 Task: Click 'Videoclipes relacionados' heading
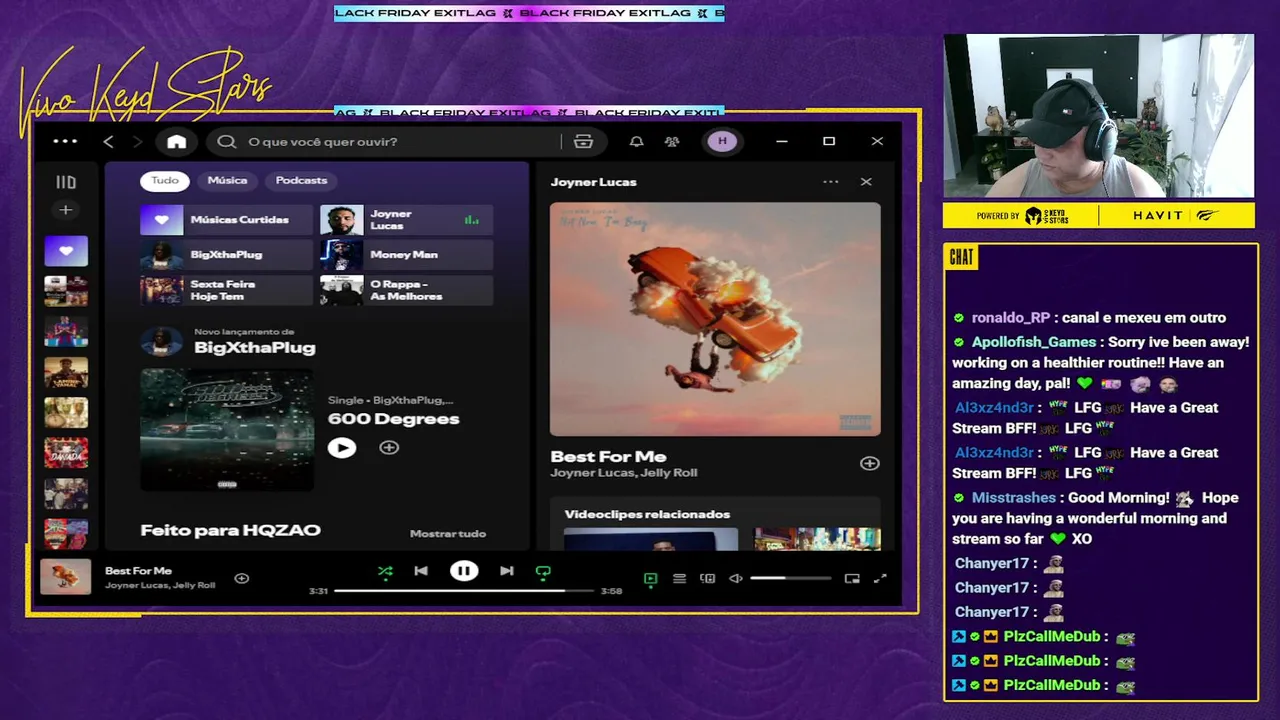(x=647, y=515)
